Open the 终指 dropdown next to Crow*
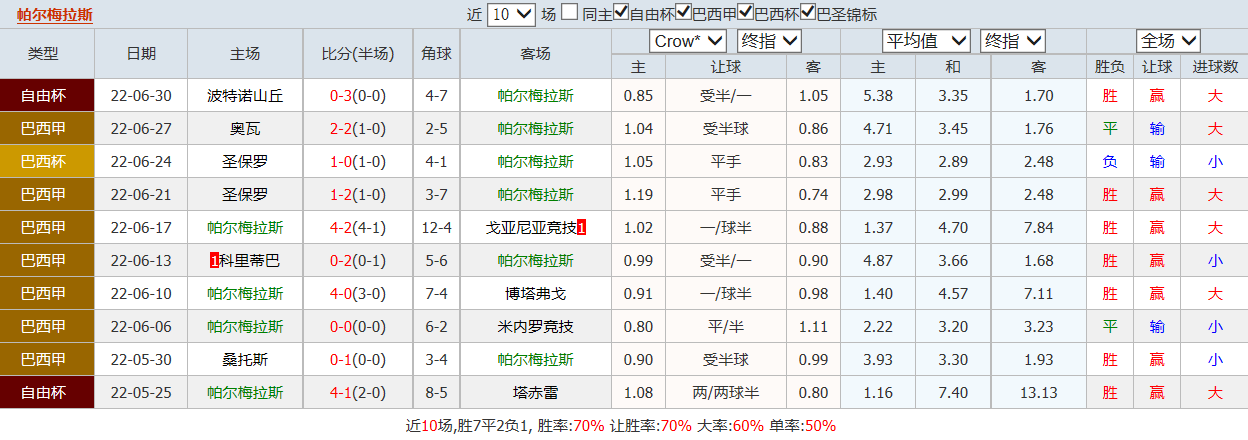Viewport: 1248px width, 440px height. 768,41
